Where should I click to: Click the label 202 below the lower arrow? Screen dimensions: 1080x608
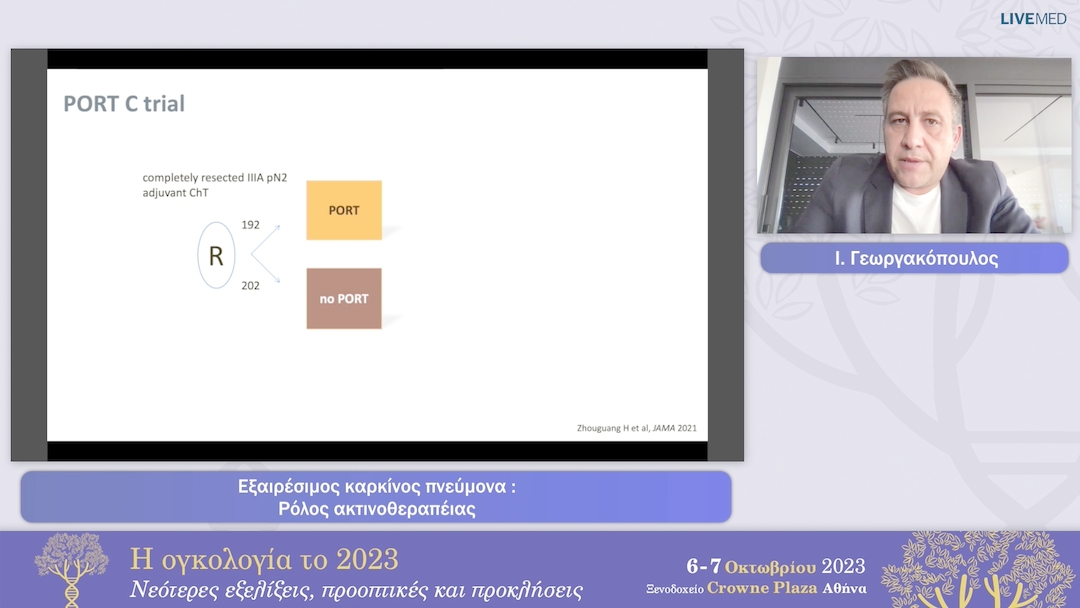(250, 288)
